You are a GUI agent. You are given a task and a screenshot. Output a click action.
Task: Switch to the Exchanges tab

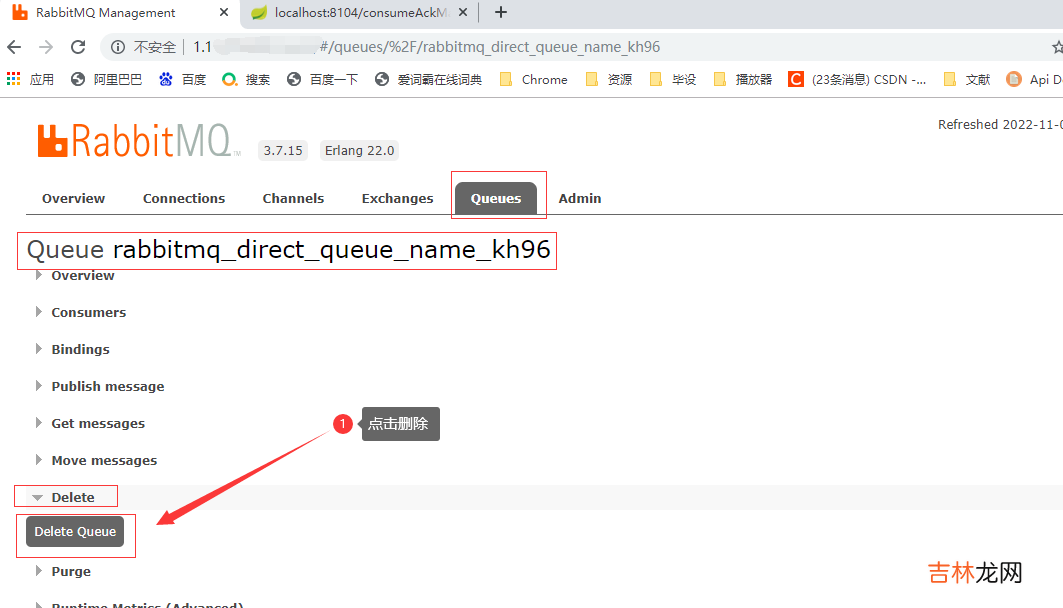pos(397,198)
